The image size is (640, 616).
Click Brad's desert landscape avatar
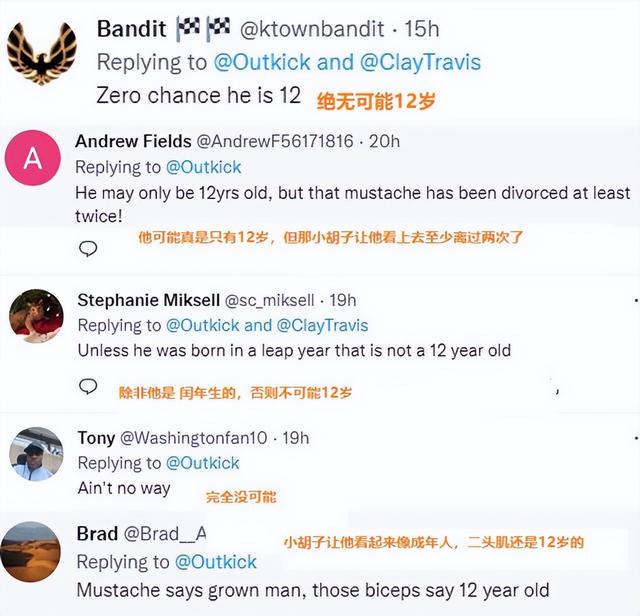click(34, 552)
